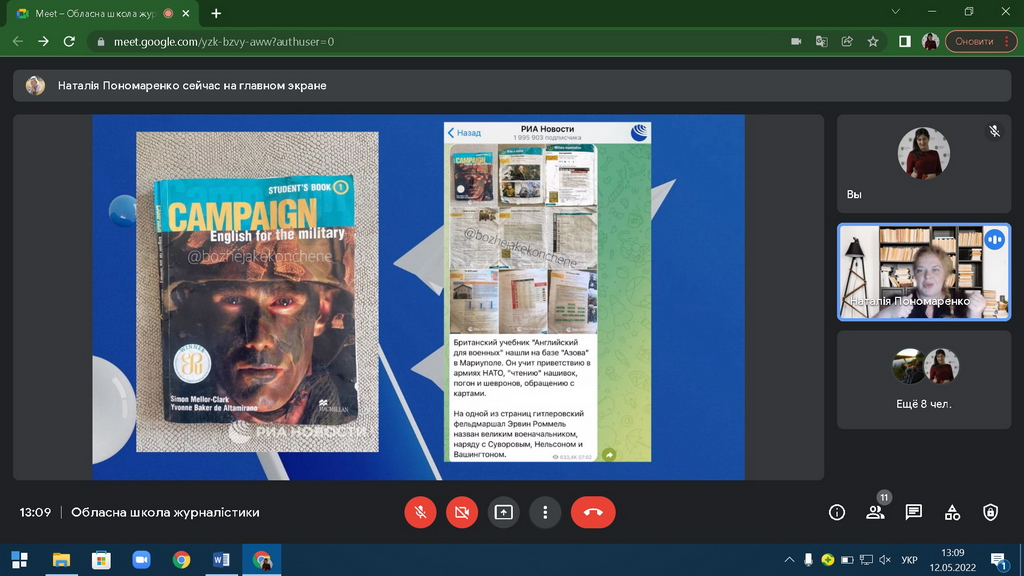Open a new browser tab

216,13
